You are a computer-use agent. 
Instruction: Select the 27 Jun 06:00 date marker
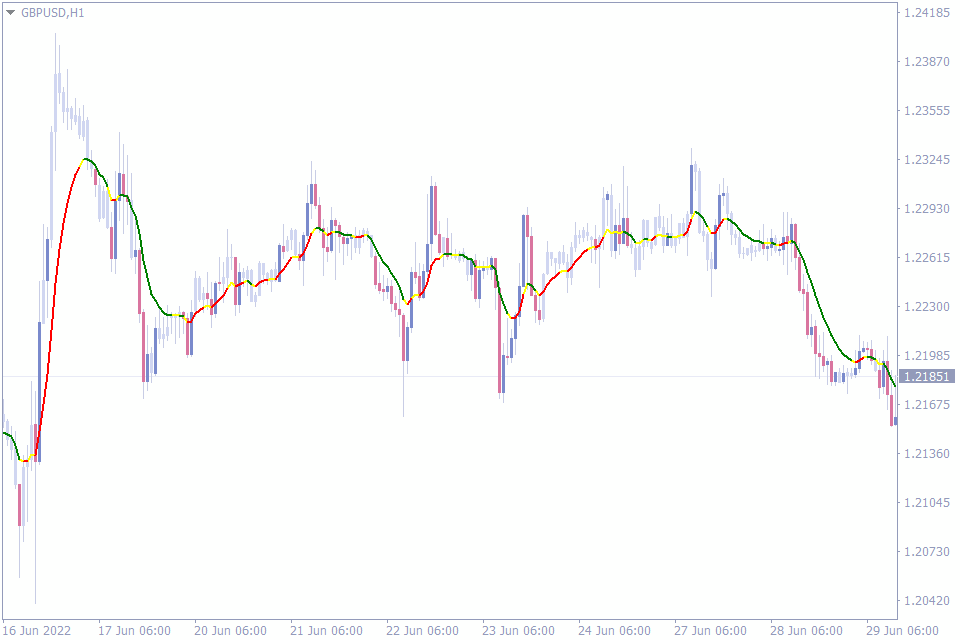712,631
